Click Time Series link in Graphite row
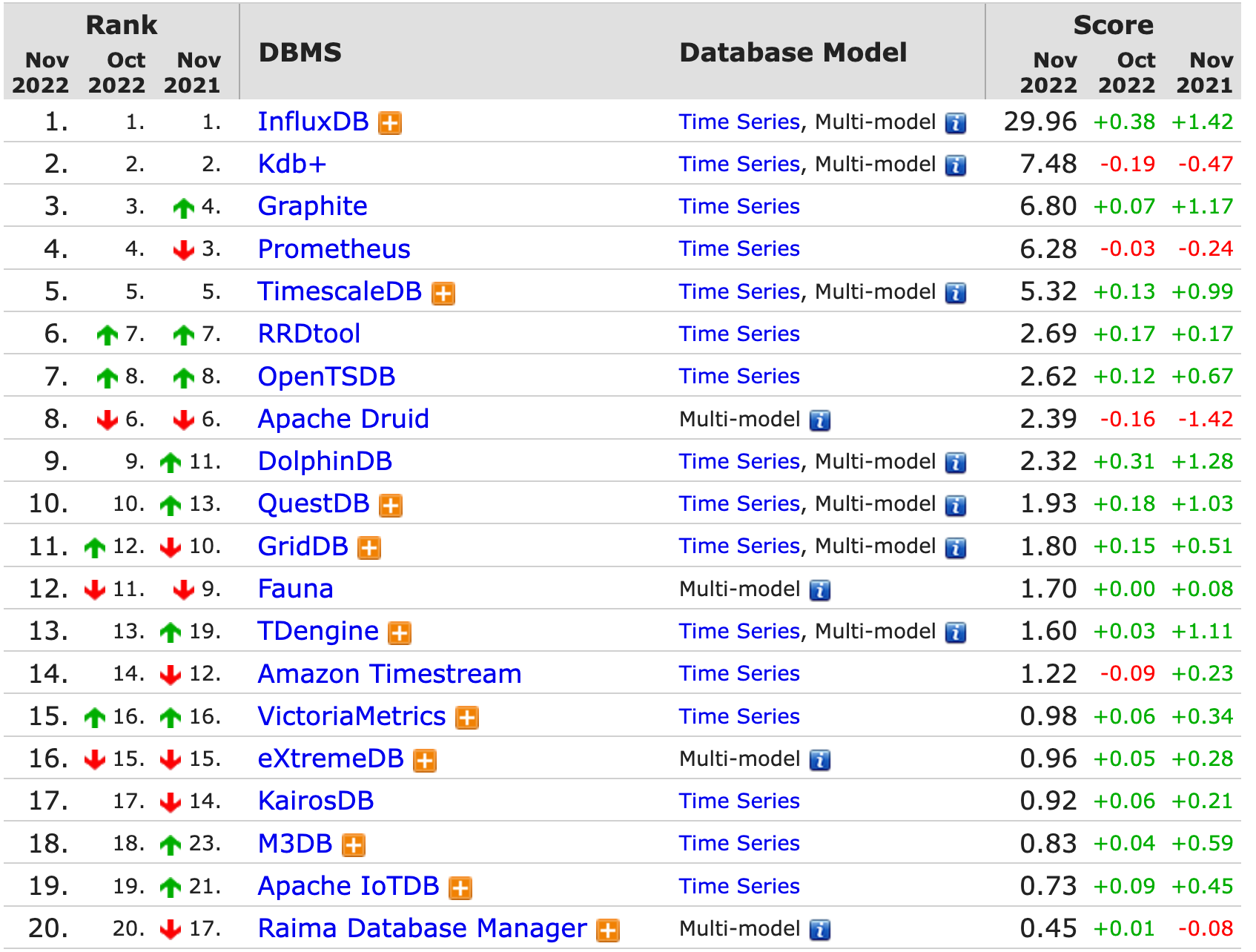1256x952 pixels. coord(739,206)
